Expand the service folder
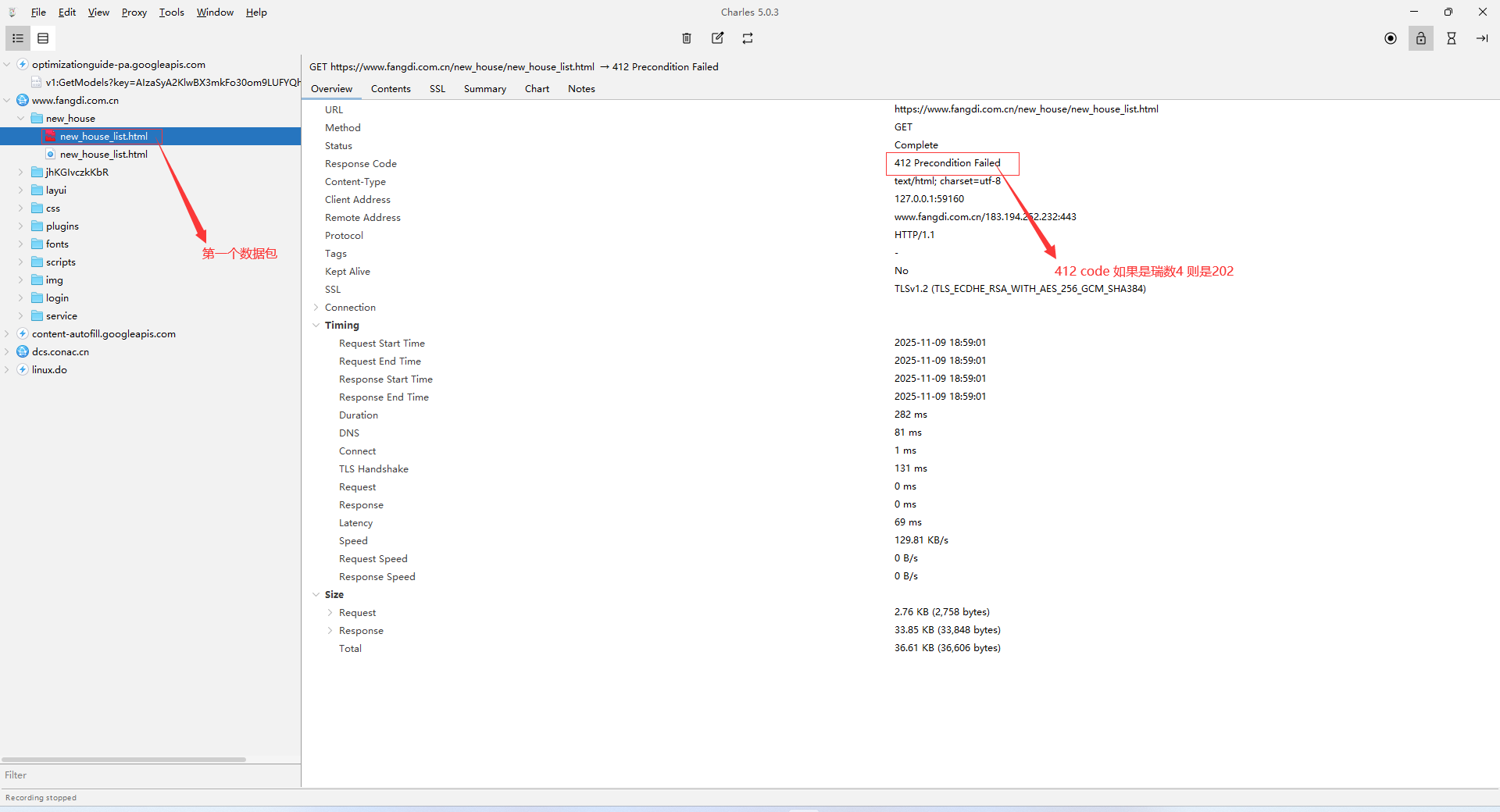This screenshot has width=1500, height=812. [x=21, y=316]
